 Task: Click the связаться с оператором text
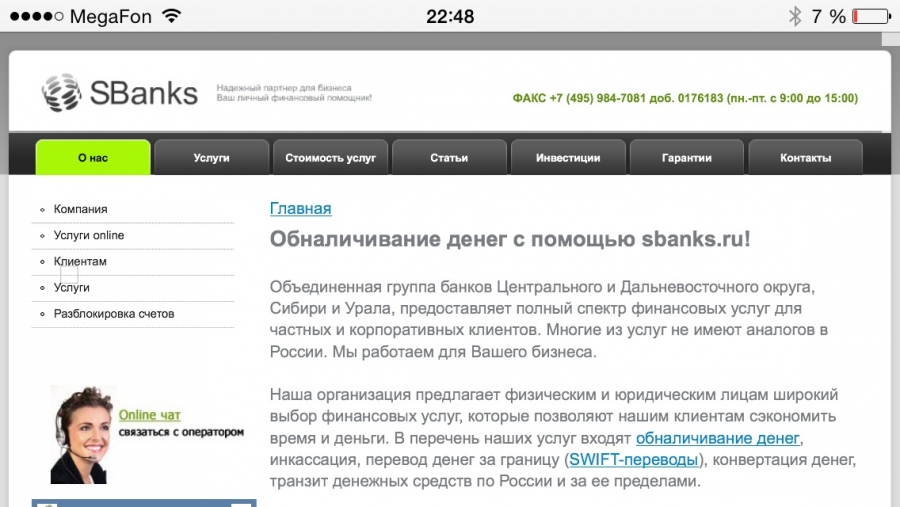[x=181, y=432]
